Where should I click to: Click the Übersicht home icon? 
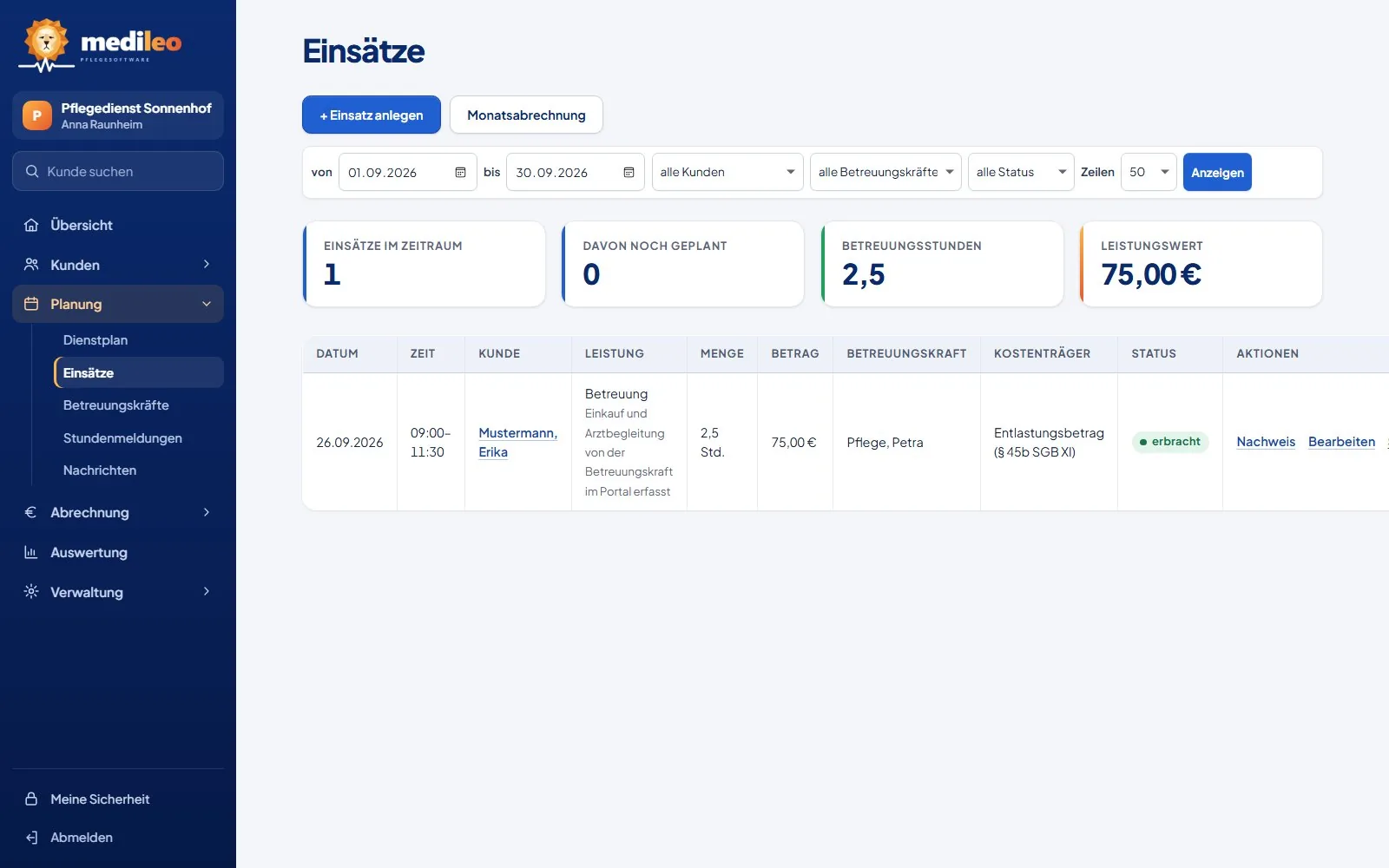pyautogui.click(x=31, y=225)
